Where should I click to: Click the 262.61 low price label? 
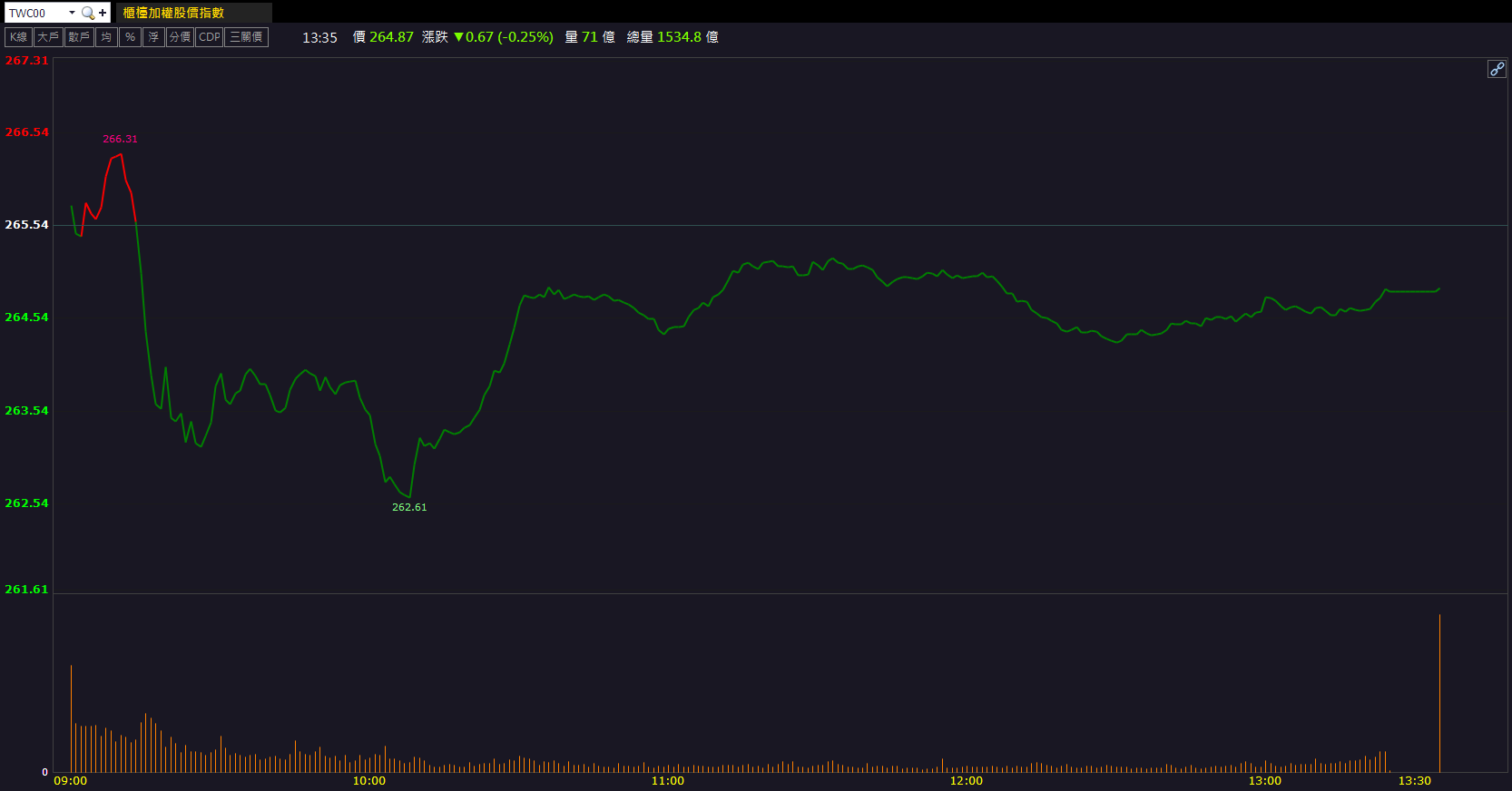pyautogui.click(x=409, y=507)
